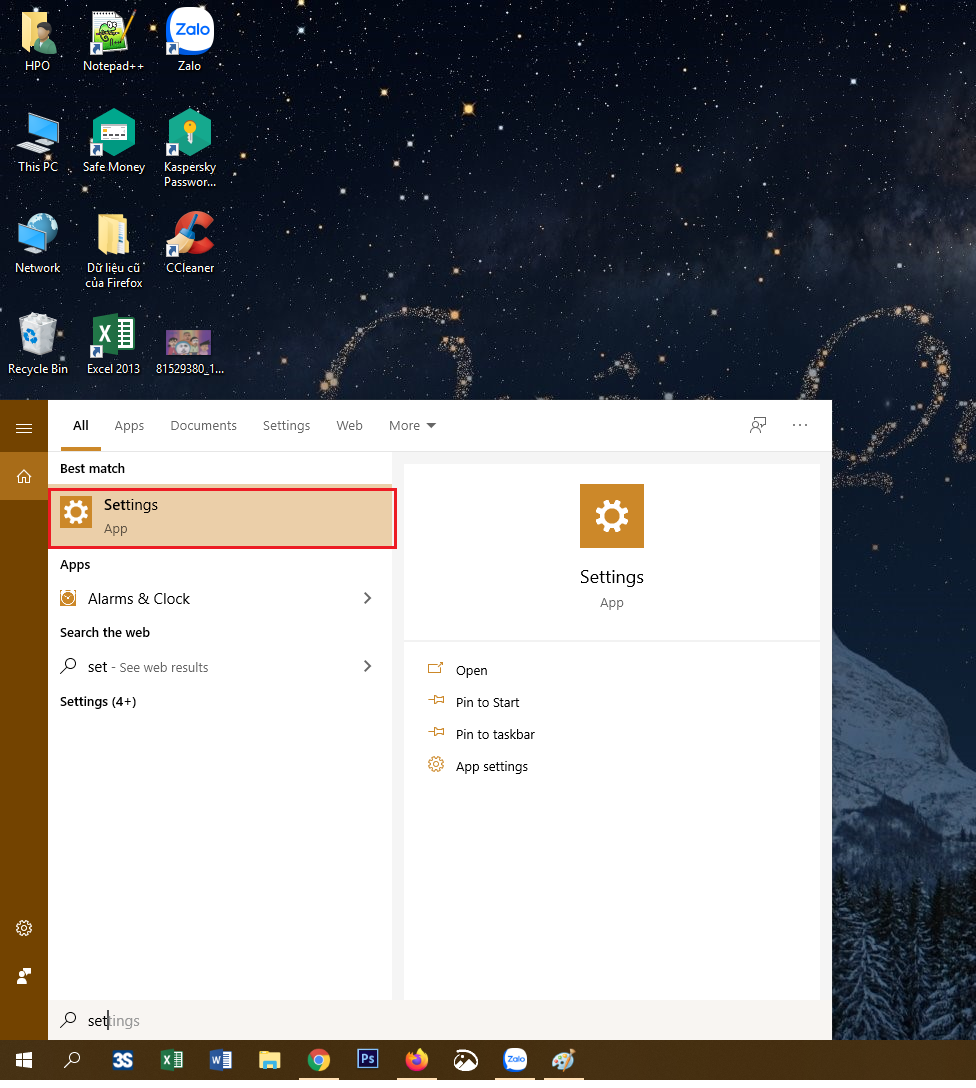Launch Photoshop from the taskbar
This screenshot has width=976, height=1088.
click(367, 1060)
